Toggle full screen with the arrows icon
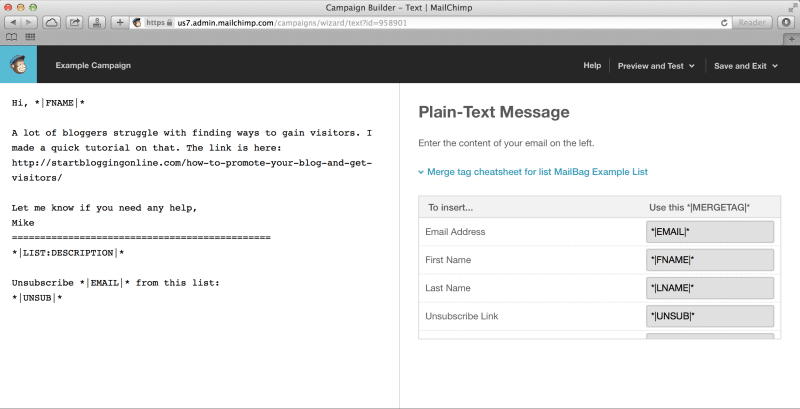Screen dimensions: 800x409 pyautogui.click(x=792, y=8)
